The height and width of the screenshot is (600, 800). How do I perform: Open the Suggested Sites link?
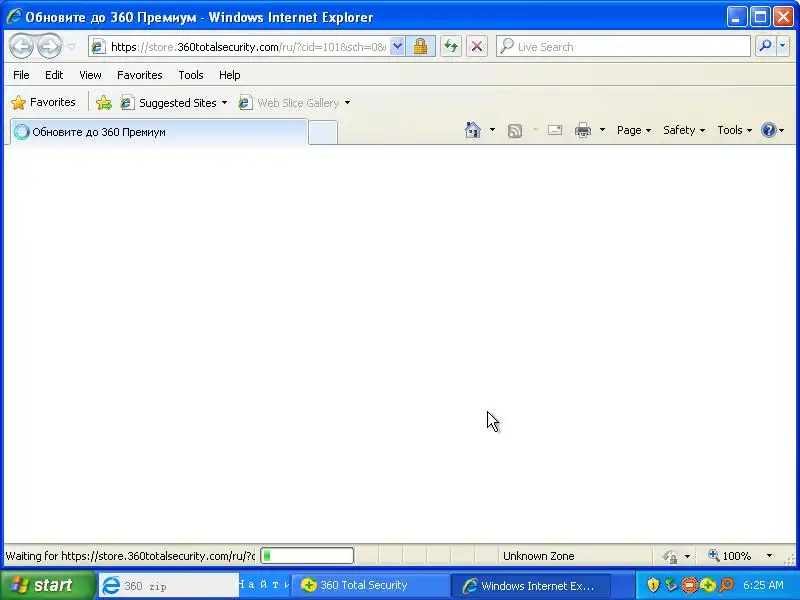pyautogui.click(x=173, y=103)
